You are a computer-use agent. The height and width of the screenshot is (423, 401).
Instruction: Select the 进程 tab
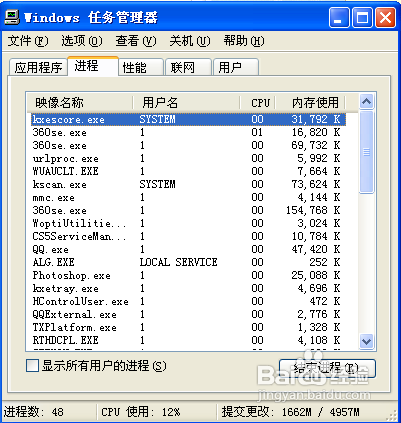pyautogui.click(x=93, y=66)
